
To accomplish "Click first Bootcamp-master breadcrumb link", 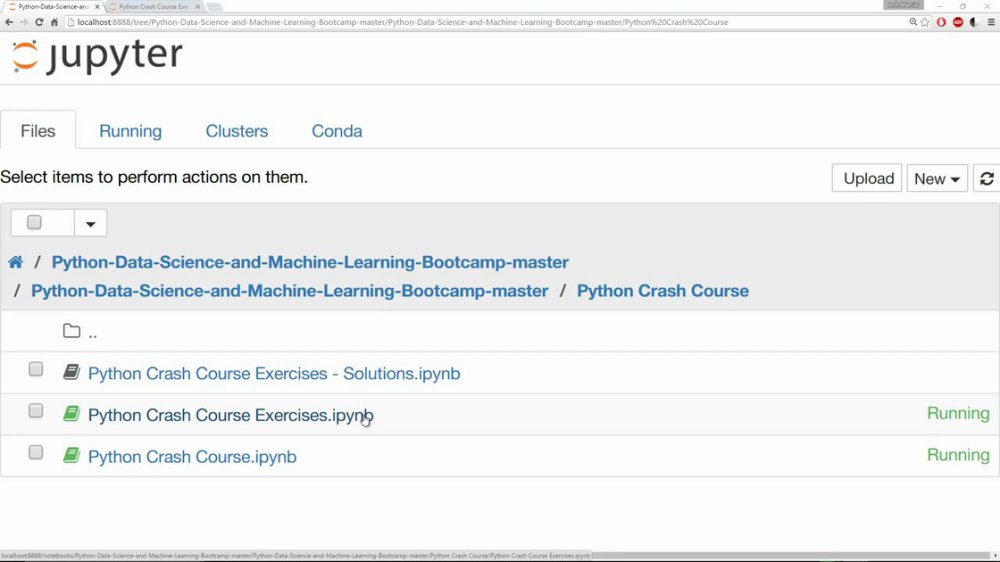I will (310, 262).
